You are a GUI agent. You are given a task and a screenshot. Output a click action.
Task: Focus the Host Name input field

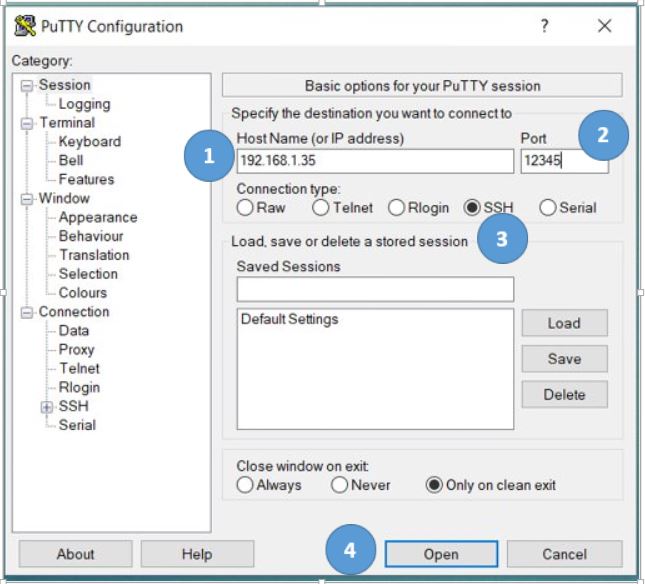pos(375,161)
